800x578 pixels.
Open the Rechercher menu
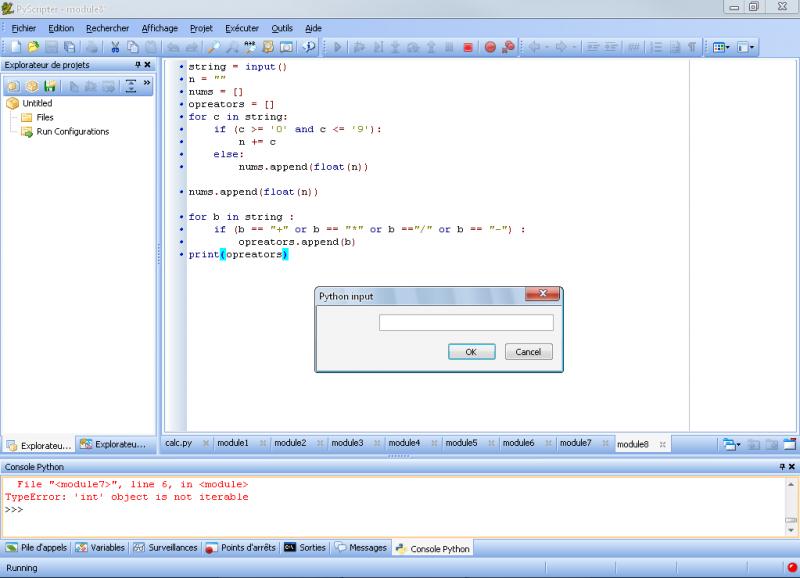[107, 28]
